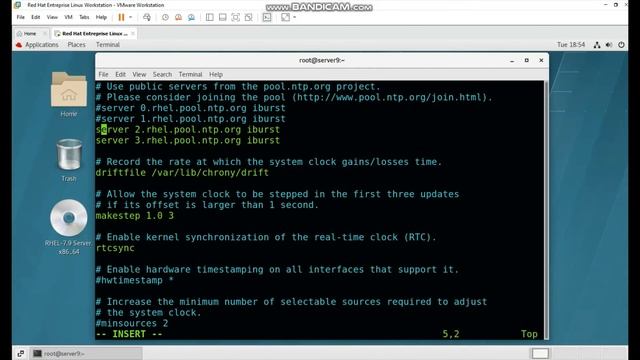Open VMware View menu
This screenshot has height=360, width=640.
(x=52, y=17)
